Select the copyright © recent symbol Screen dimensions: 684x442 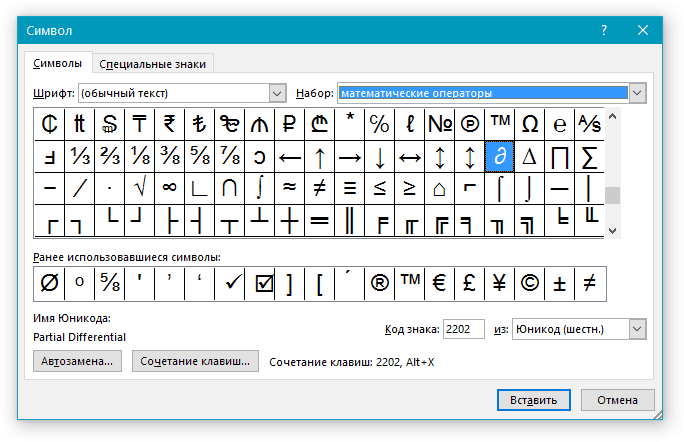pyautogui.click(x=530, y=284)
